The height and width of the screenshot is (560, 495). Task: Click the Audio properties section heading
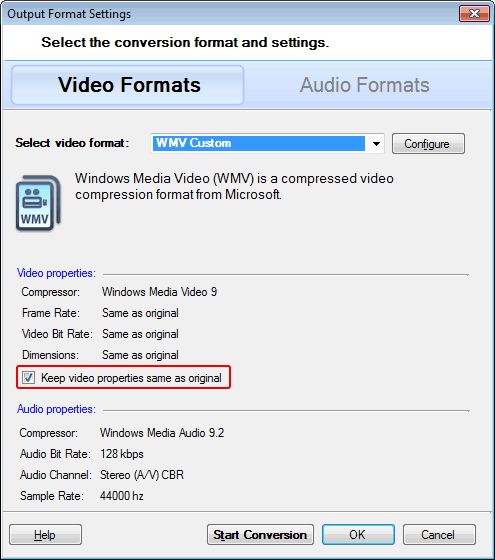point(56,409)
